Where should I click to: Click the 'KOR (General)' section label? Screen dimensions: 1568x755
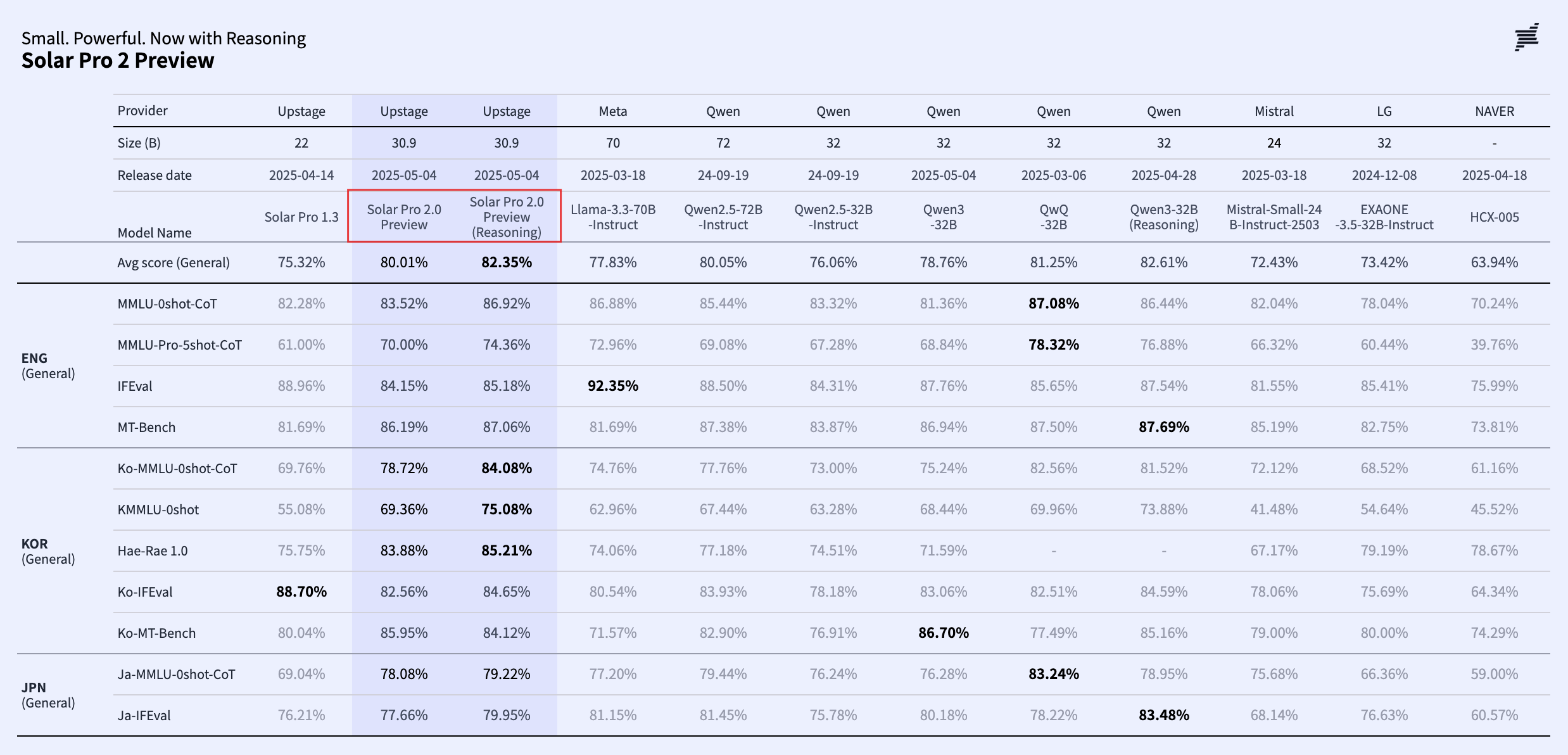48,552
